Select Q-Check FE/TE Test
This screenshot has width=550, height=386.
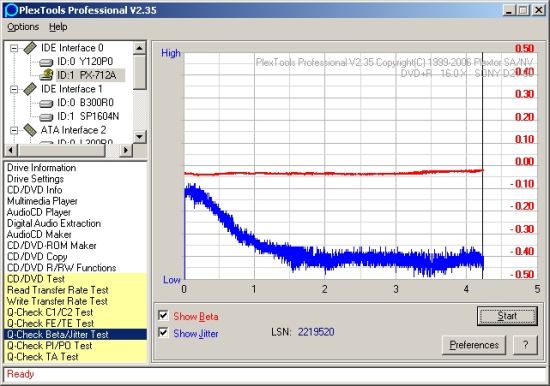click(x=75, y=323)
